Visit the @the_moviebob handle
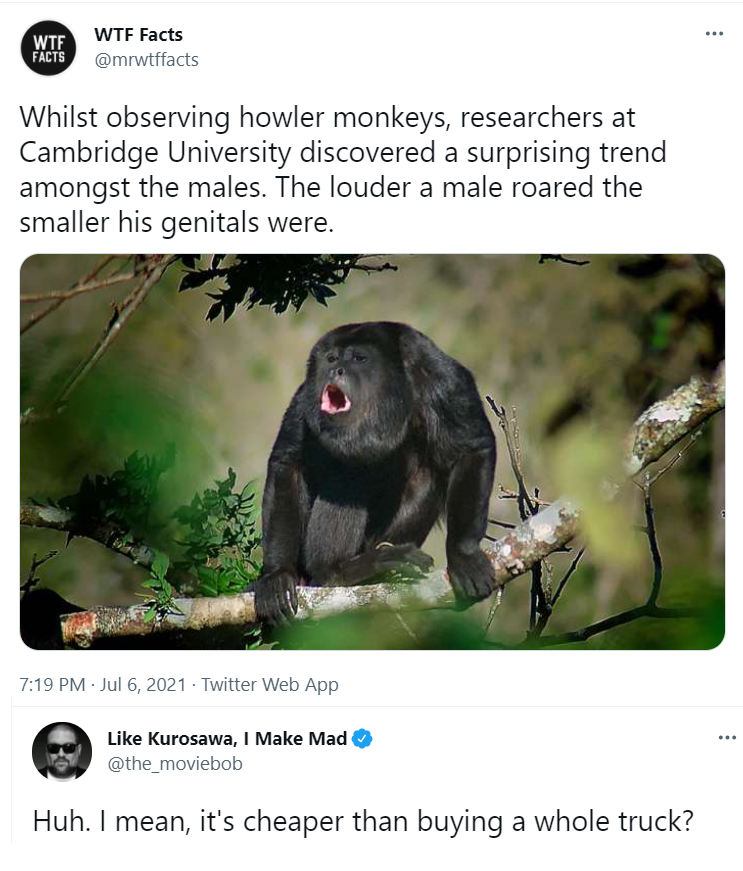Viewport: 743px width, 871px height. click(x=175, y=764)
